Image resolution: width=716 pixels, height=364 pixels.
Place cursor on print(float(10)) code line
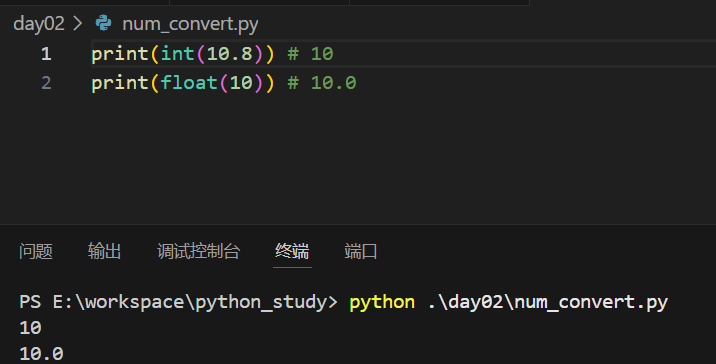click(183, 83)
